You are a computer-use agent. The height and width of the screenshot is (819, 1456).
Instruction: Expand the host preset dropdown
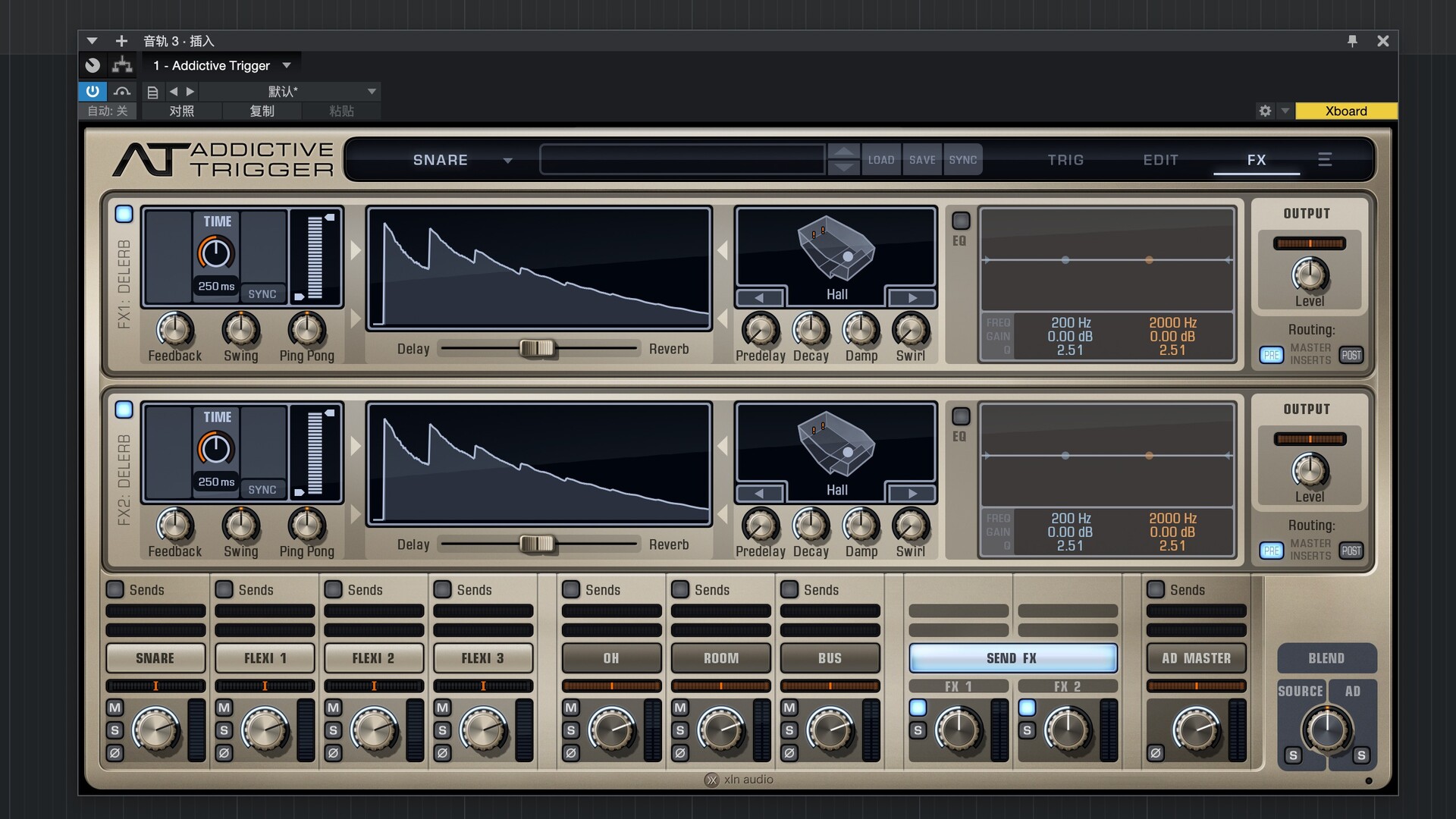click(372, 92)
